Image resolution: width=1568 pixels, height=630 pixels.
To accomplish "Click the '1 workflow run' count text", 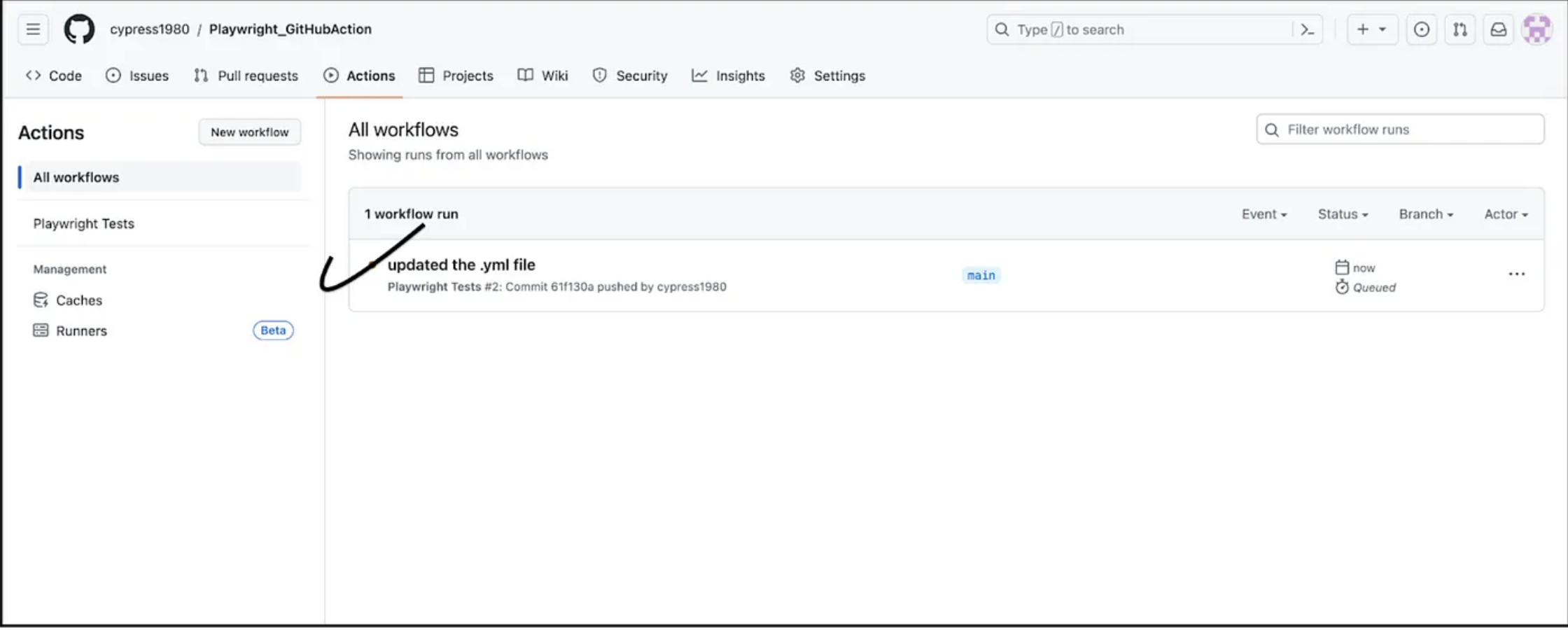I will click(x=411, y=214).
